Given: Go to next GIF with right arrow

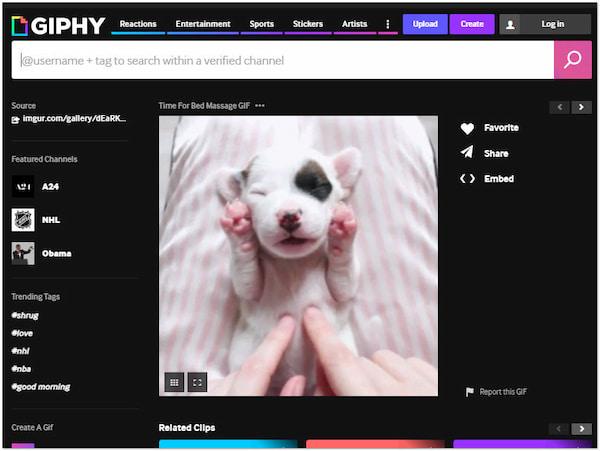Looking at the screenshot, I should tap(581, 107).
